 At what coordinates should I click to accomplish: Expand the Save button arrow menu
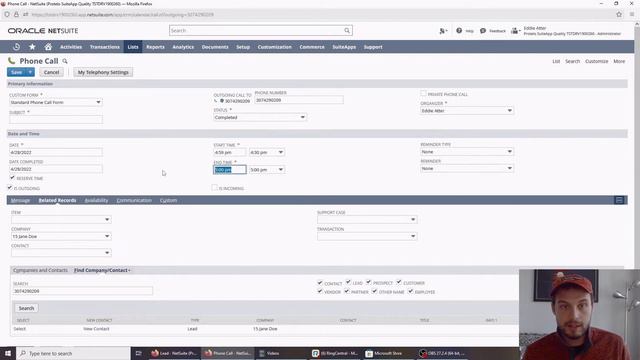point(30,72)
